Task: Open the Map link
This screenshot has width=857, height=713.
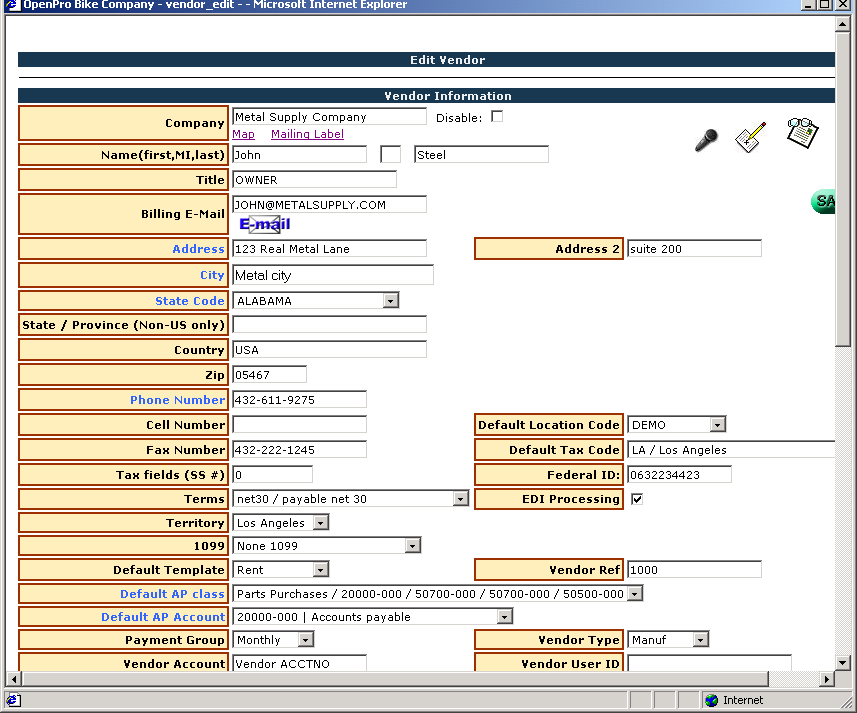Action: point(243,134)
